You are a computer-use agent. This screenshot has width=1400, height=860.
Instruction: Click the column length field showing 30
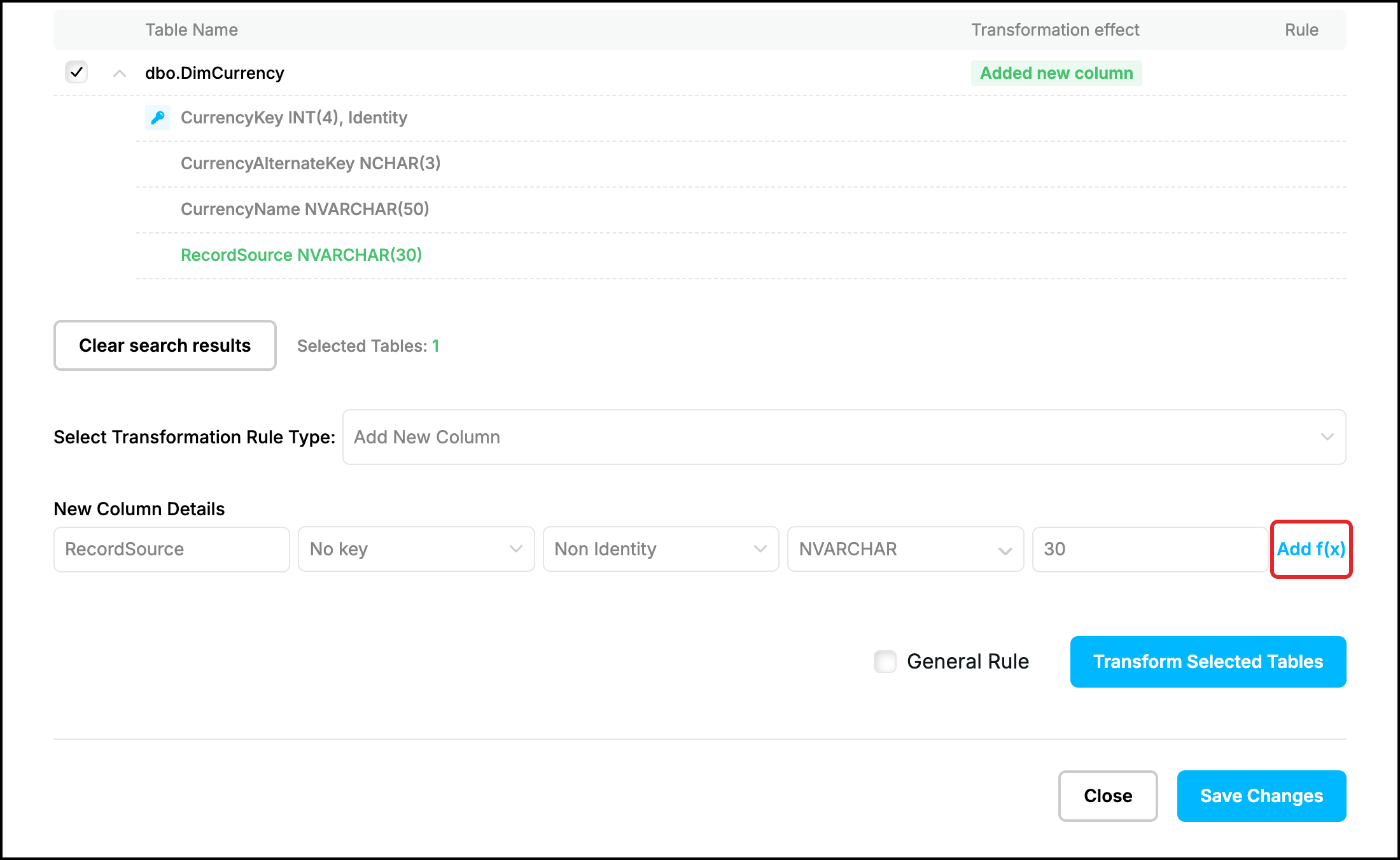click(x=1150, y=549)
